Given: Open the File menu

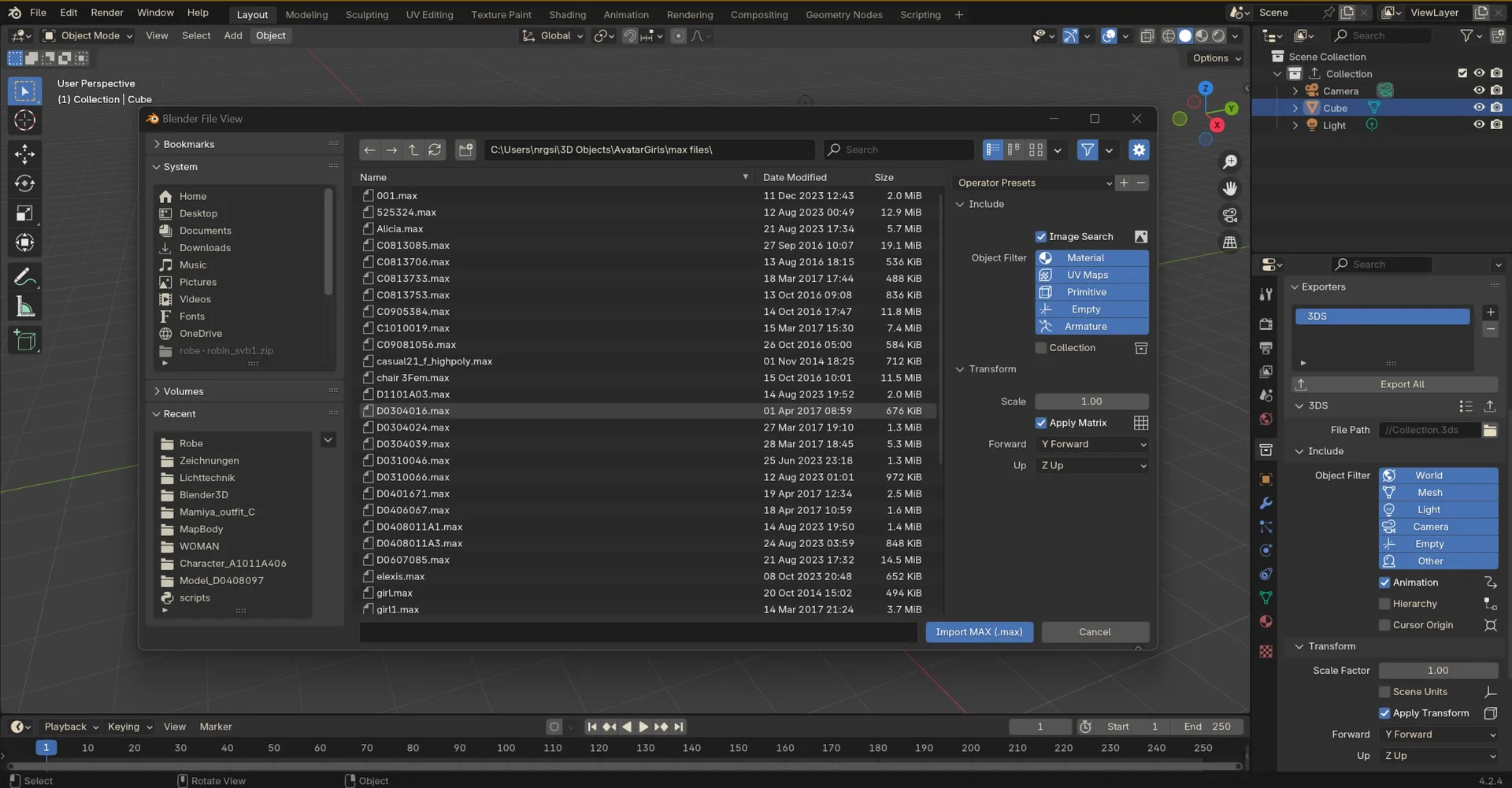Looking at the screenshot, I should pos(38,13).
